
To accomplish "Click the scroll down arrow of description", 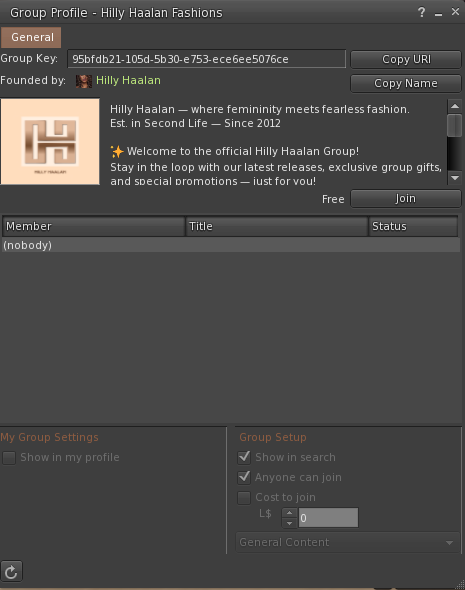I will 455,178.
